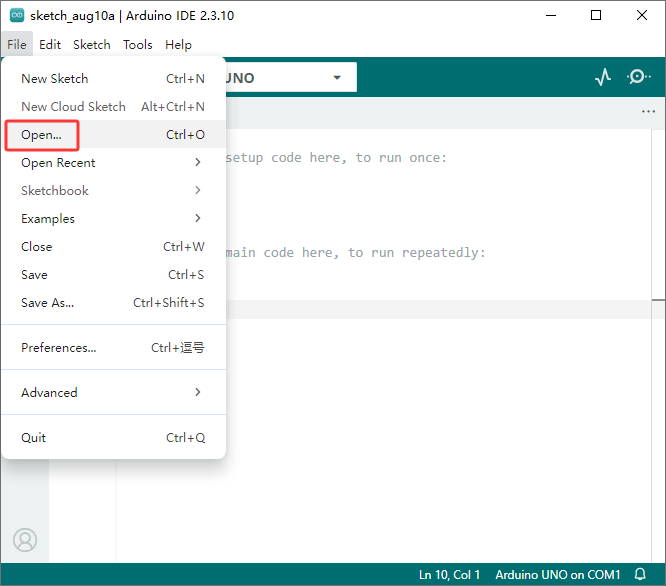Expand the Open Recent submenu
The image size is (666, 586).
tap(113, 162)
